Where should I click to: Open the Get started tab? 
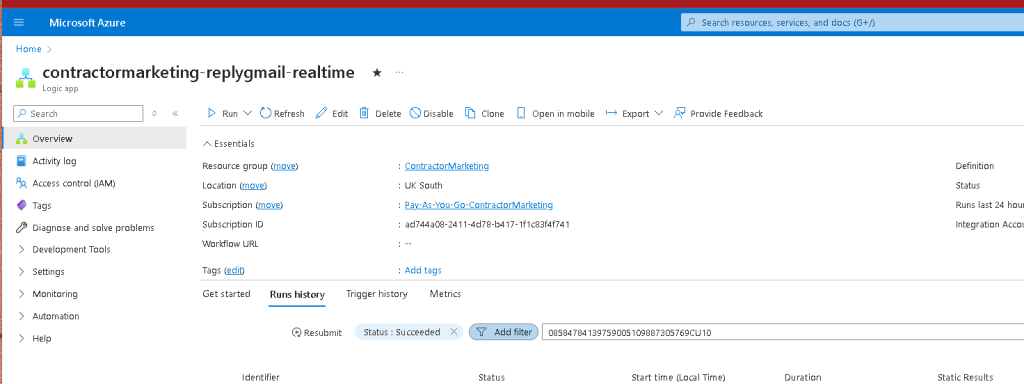pos(226,294)
